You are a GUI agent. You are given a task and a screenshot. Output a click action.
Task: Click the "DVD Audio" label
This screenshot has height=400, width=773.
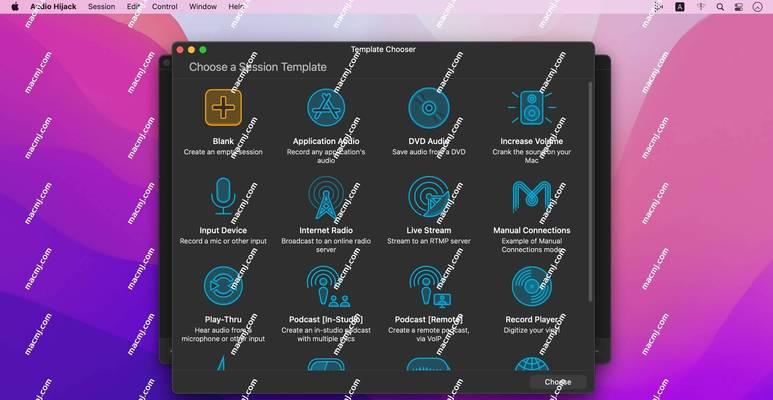click(429, 141)
